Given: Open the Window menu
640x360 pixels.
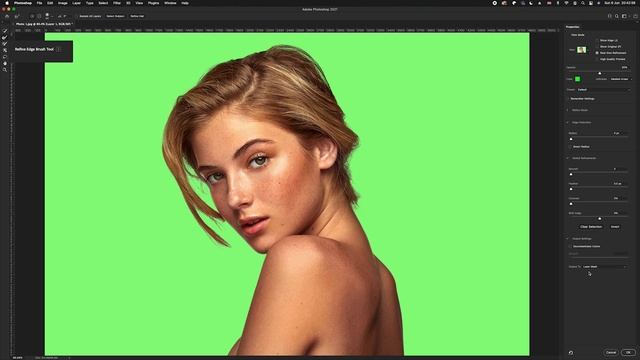Looking at the screenshot, I should (x=170, y=3).
